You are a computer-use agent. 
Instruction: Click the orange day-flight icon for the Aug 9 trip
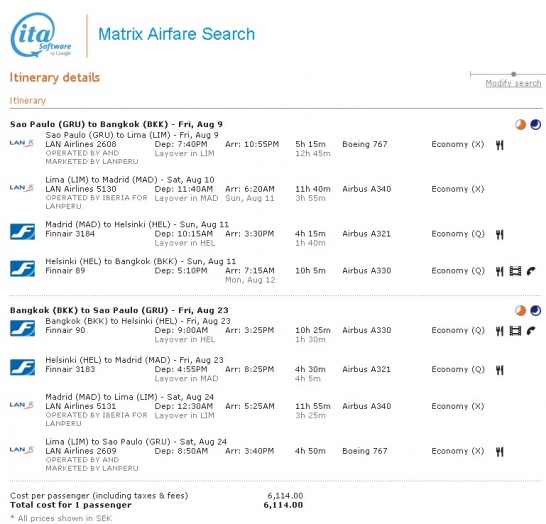click(x=521, y=124)
